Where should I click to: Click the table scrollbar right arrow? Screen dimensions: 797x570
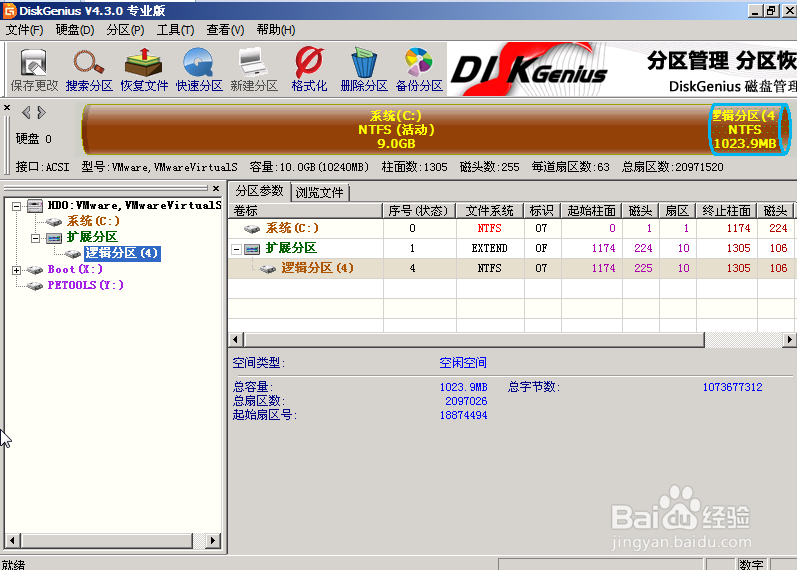(789, 339)
